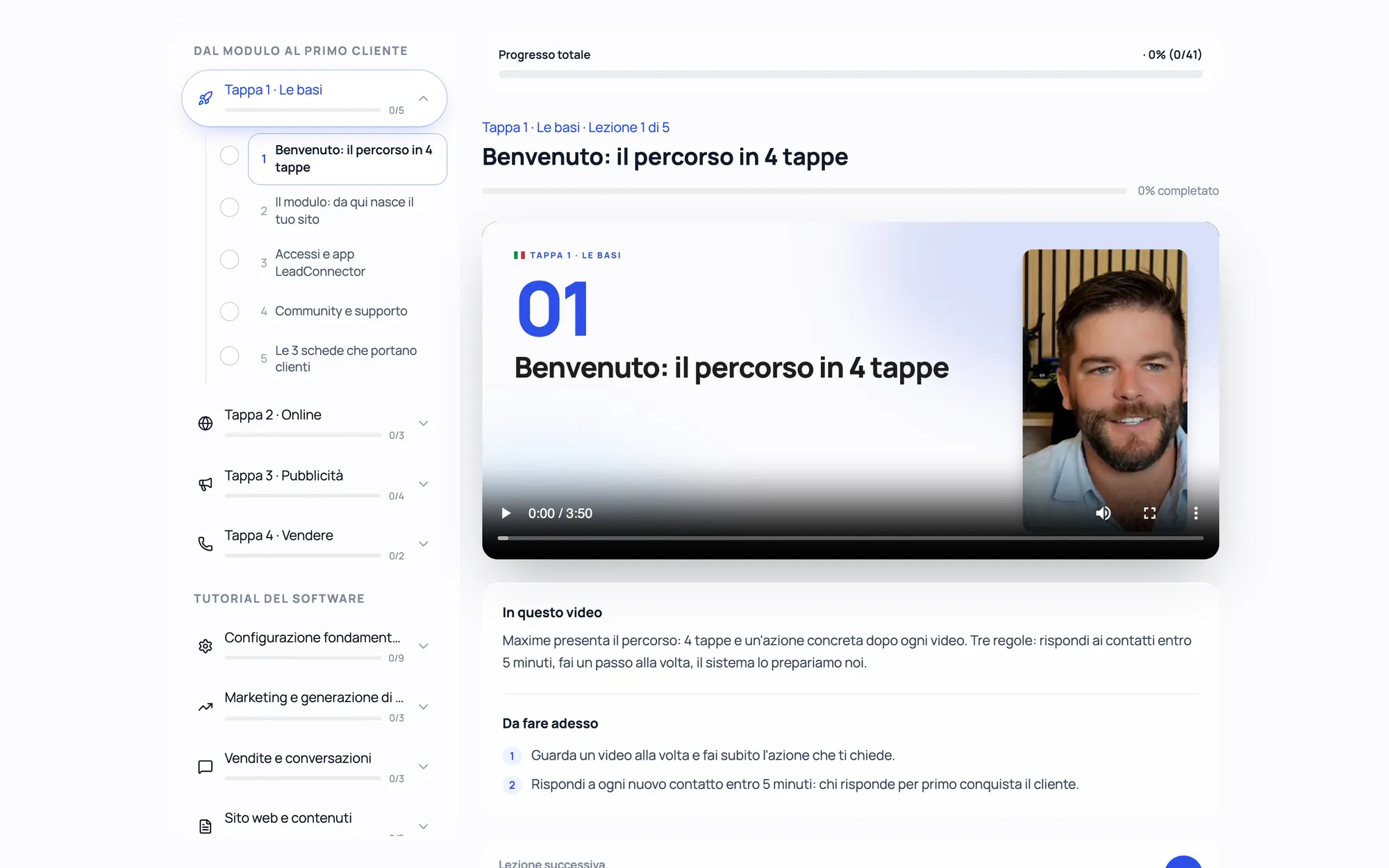The width and height of the screenshot is (1389, 868).
Task: Click the trending chart icon beside Marketing
Action: [206, 707]
